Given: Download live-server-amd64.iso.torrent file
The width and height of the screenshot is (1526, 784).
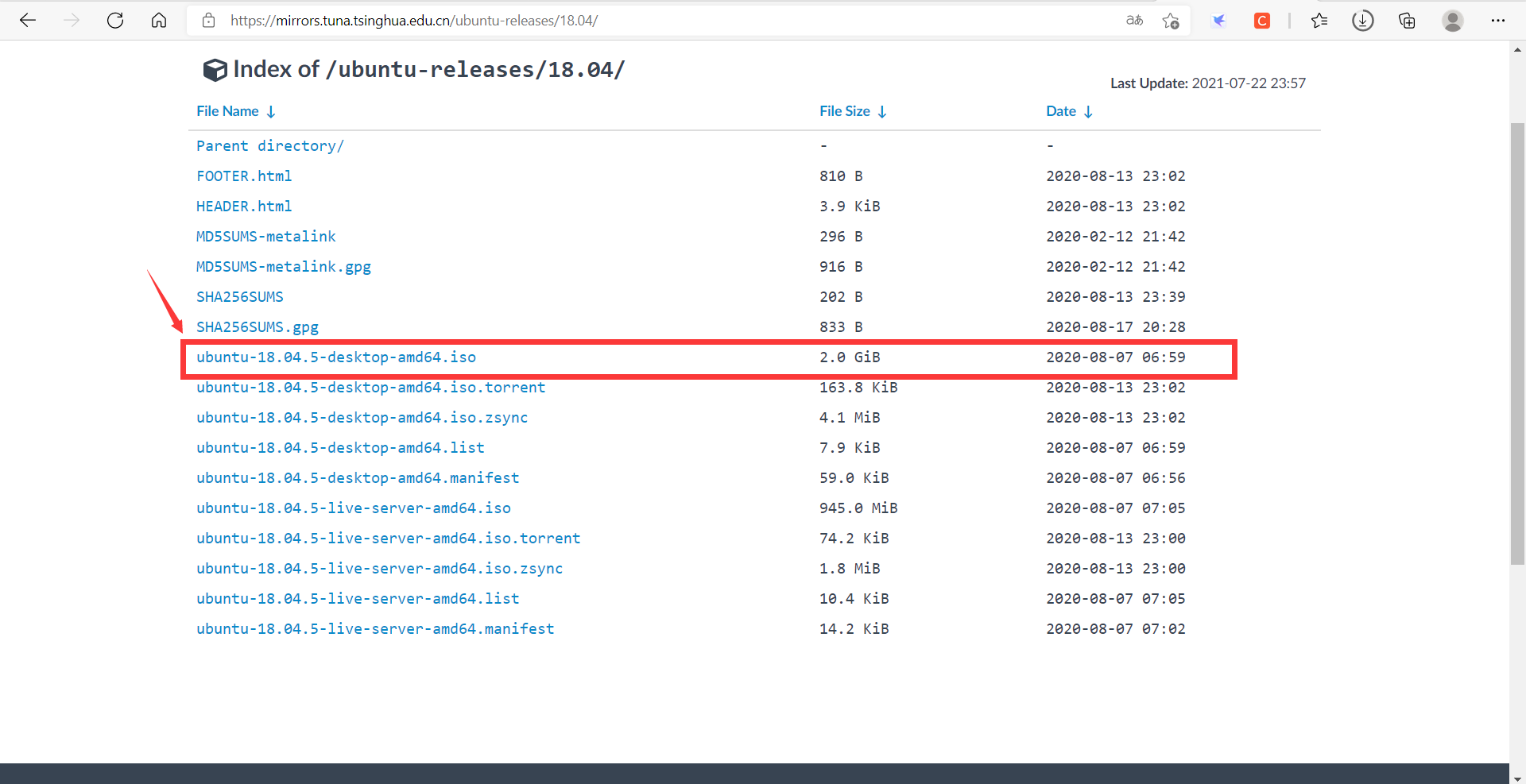Looking at the screenshot, I should (389, 539).
